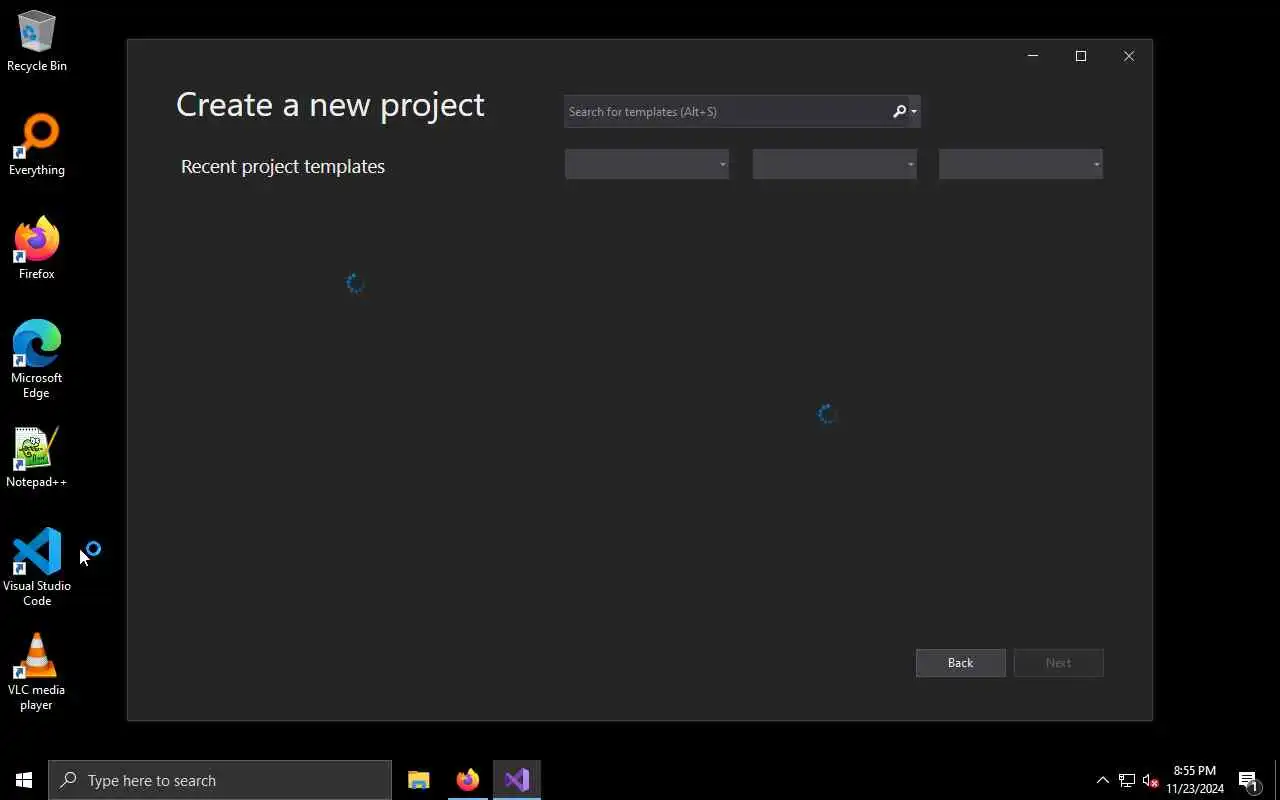Minimize the Create a new project window

click(x=1033, y=56)
